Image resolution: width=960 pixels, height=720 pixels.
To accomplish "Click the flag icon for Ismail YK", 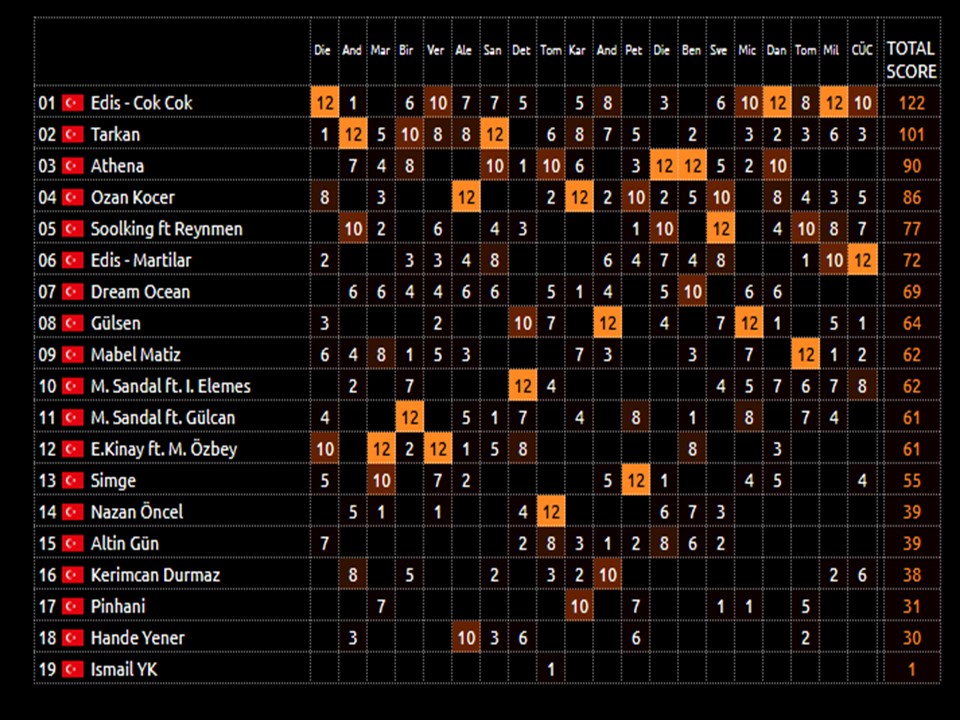I will [x=73, y=669].
